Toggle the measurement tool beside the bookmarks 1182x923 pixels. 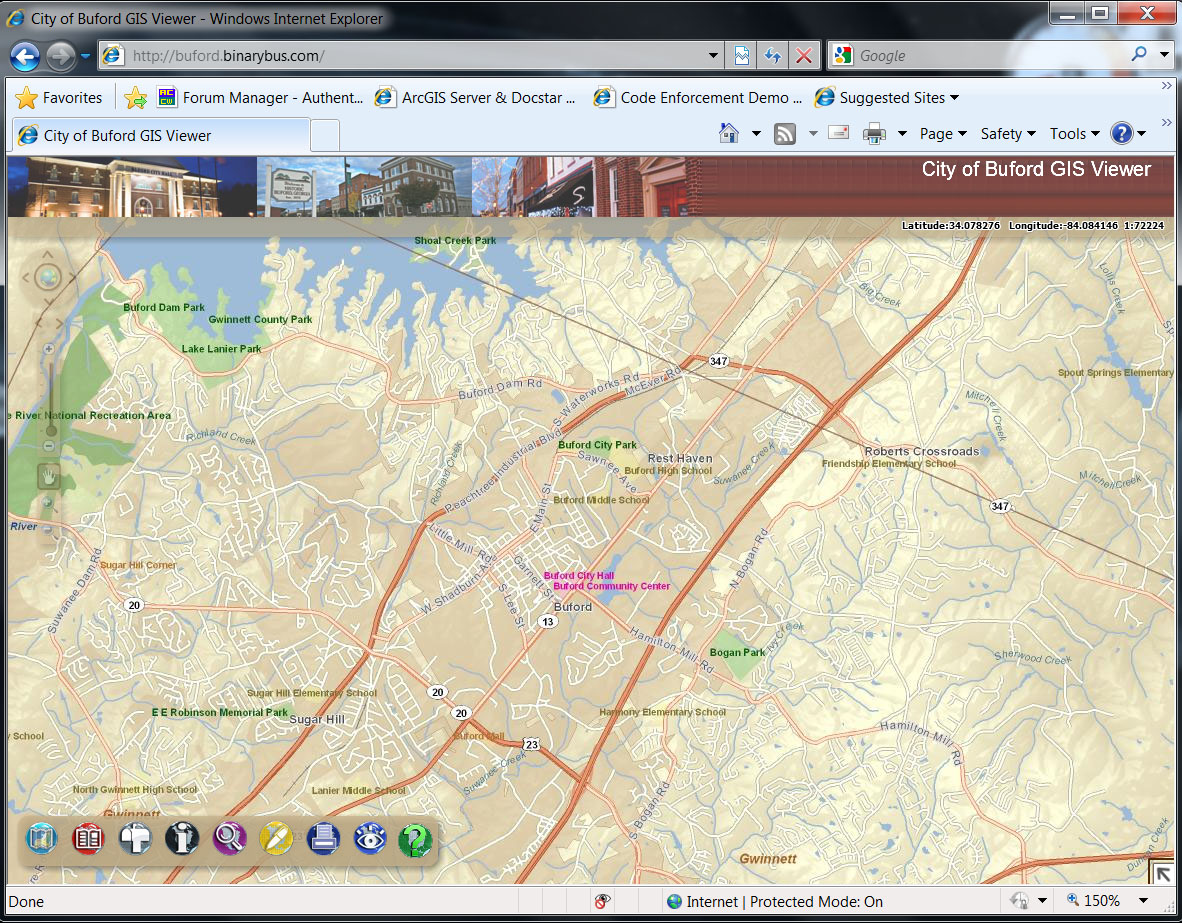(135, 840)
